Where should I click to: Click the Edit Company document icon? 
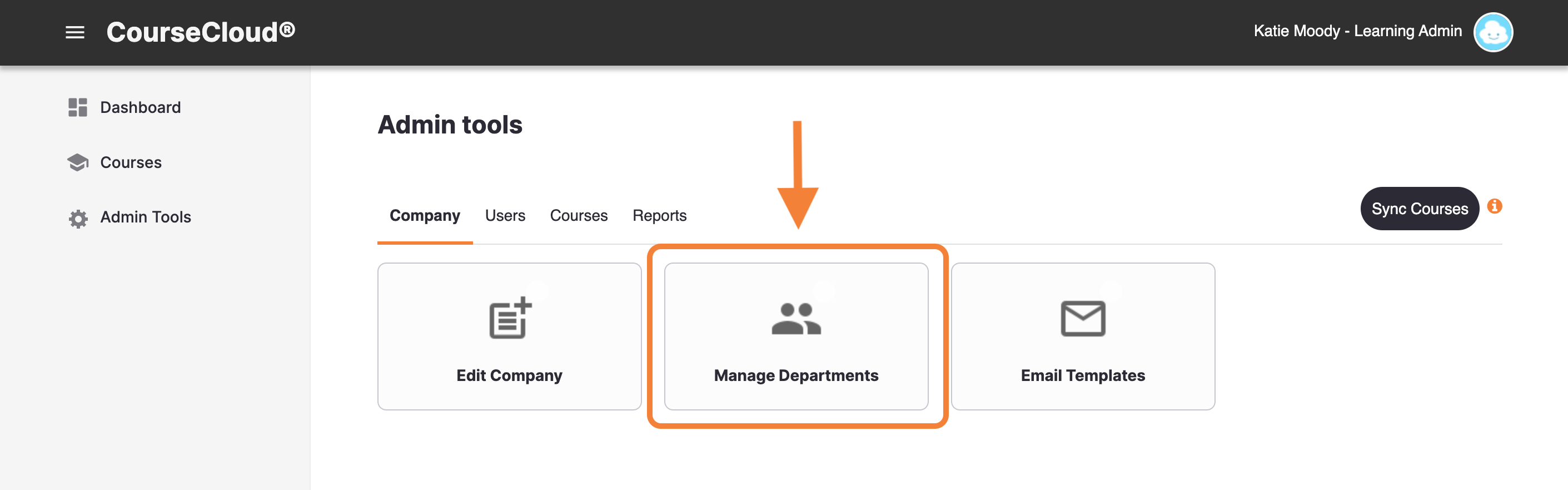click(x=510, y=318)
